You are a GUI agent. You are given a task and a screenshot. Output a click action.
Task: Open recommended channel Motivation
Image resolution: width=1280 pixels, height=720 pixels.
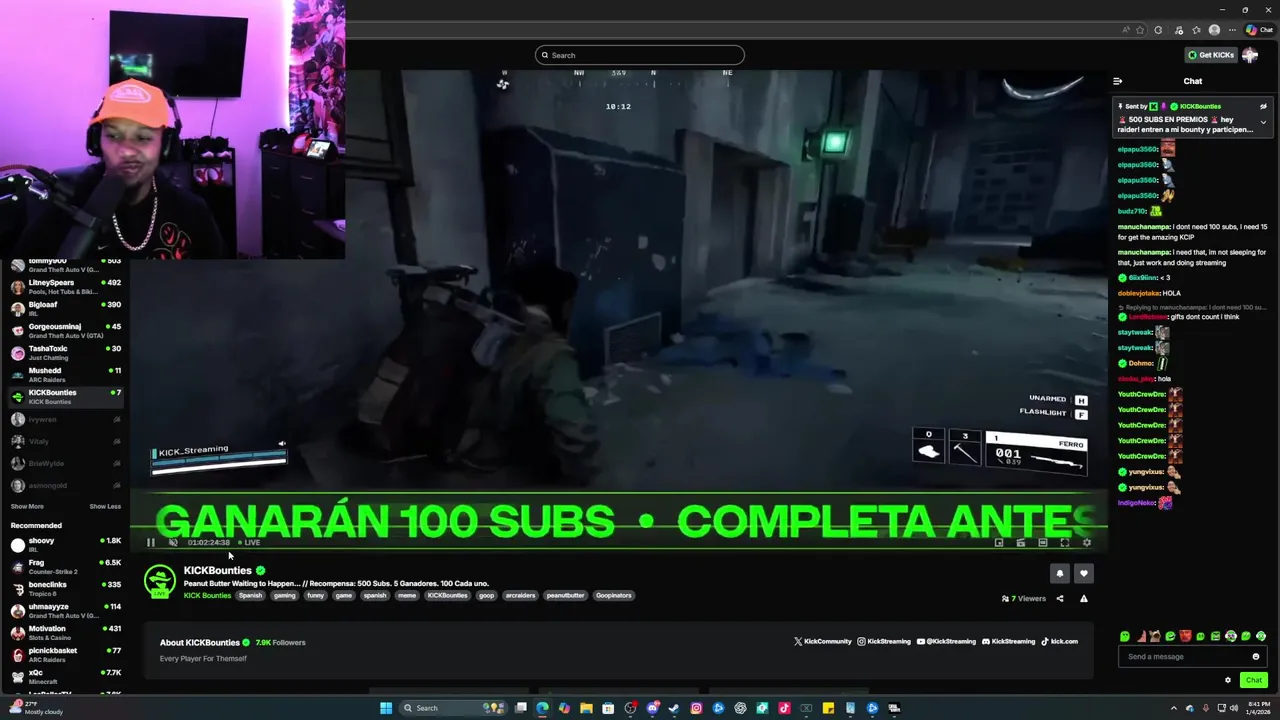coord(65,633)
